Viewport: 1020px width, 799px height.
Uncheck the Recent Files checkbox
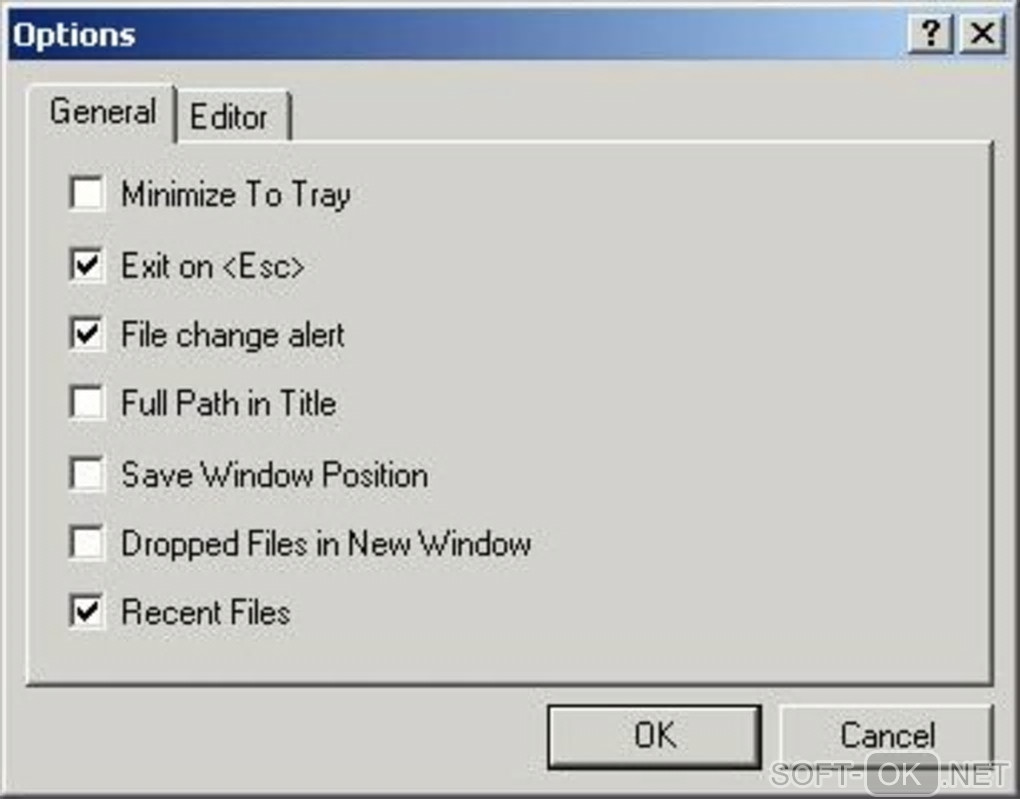pos(87,611)
